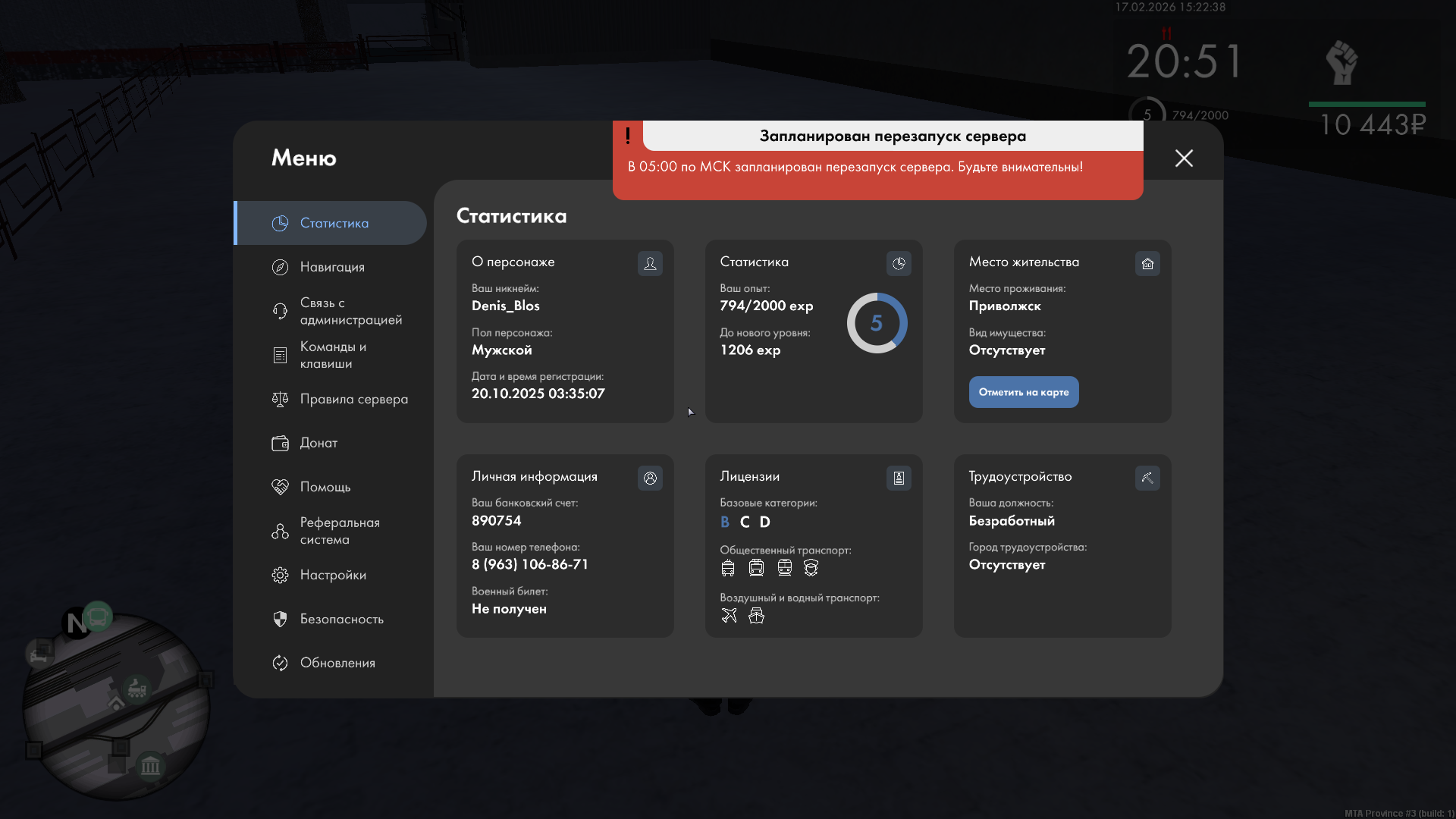Open the Безопасность section
This screenshot has height=819, width=1456.
[340, 619]
